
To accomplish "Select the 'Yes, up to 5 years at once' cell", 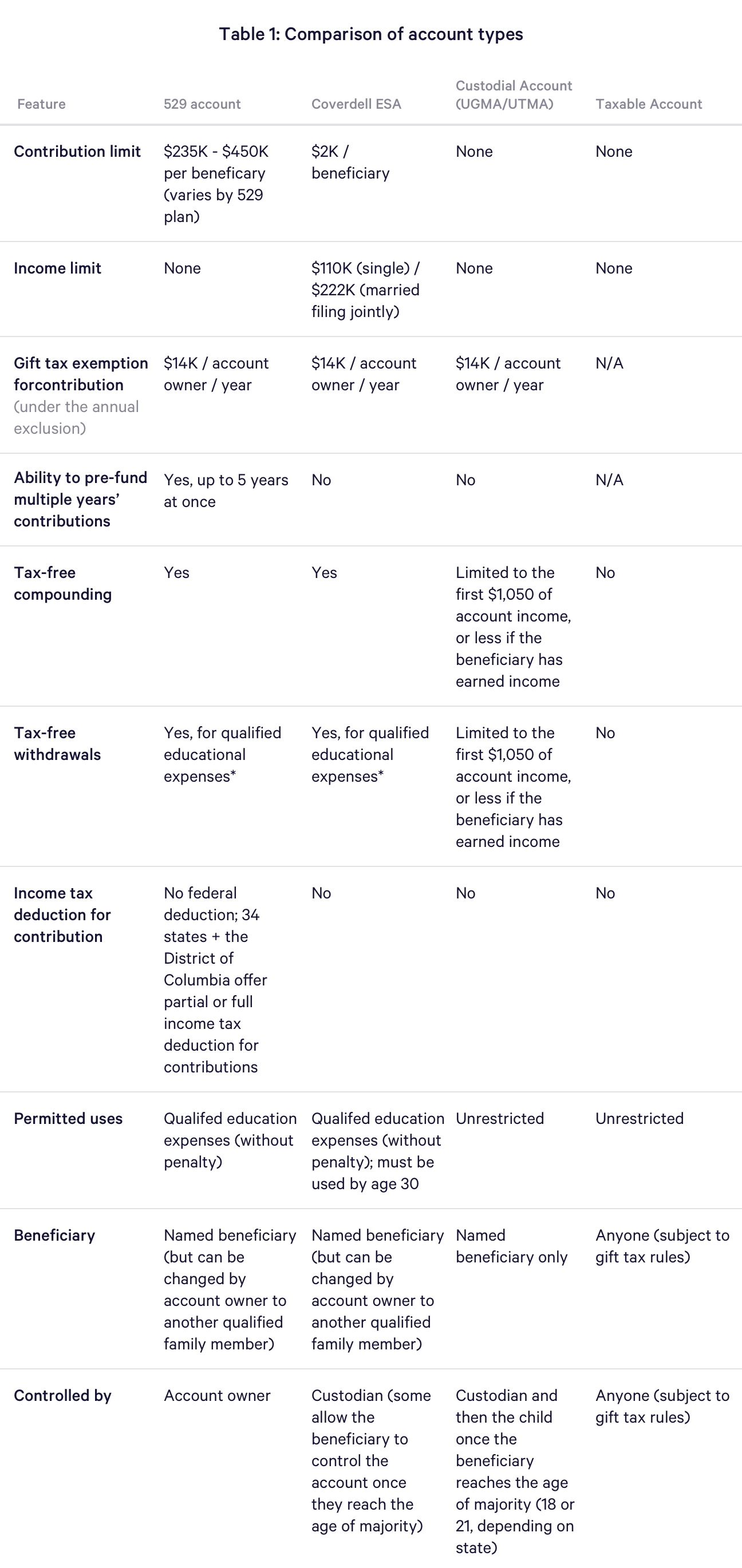I will point(226,490).
